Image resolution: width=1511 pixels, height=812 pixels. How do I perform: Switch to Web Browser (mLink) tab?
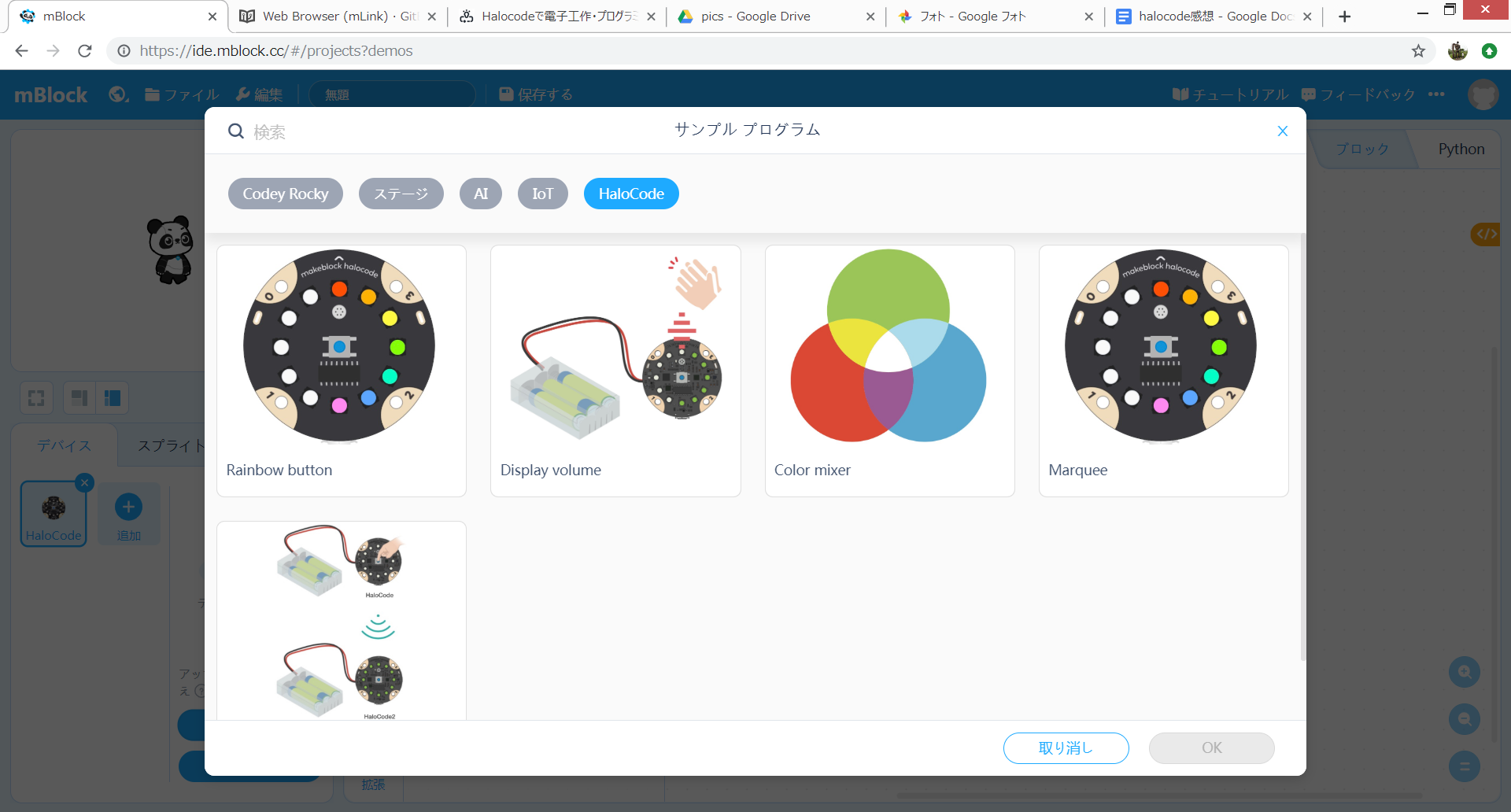(338, 17)
